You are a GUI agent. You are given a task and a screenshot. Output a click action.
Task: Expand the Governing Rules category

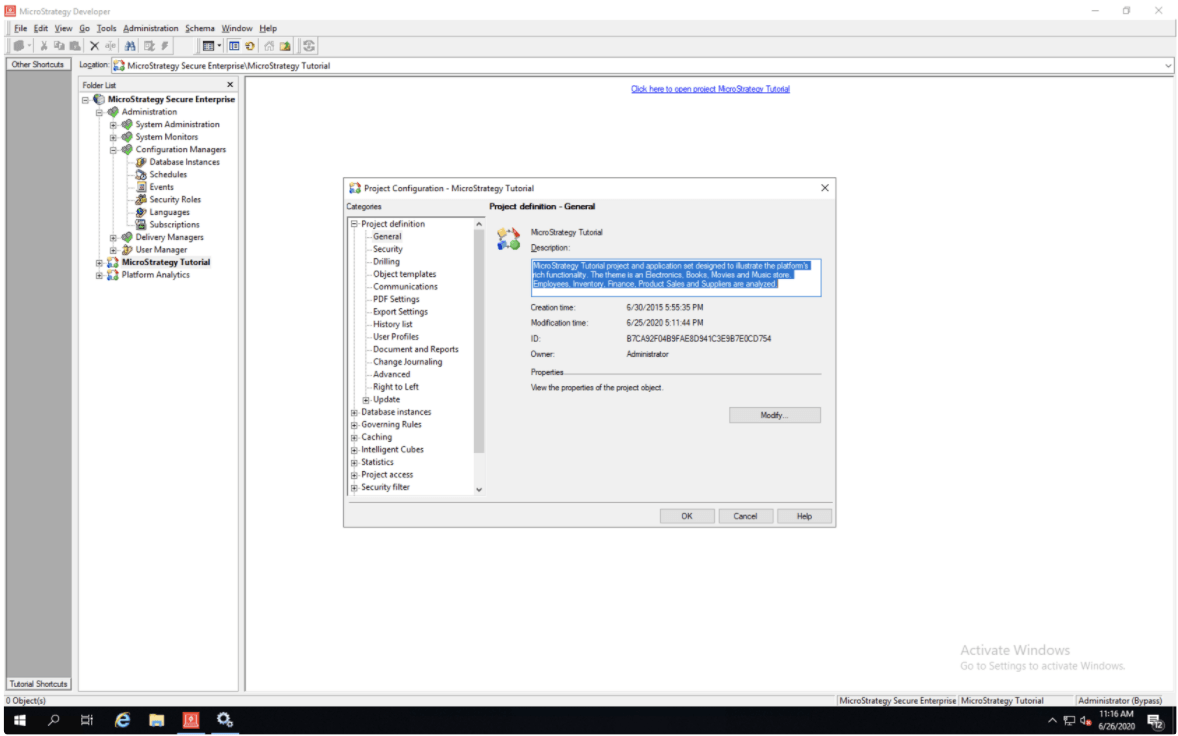click(354, 425)
